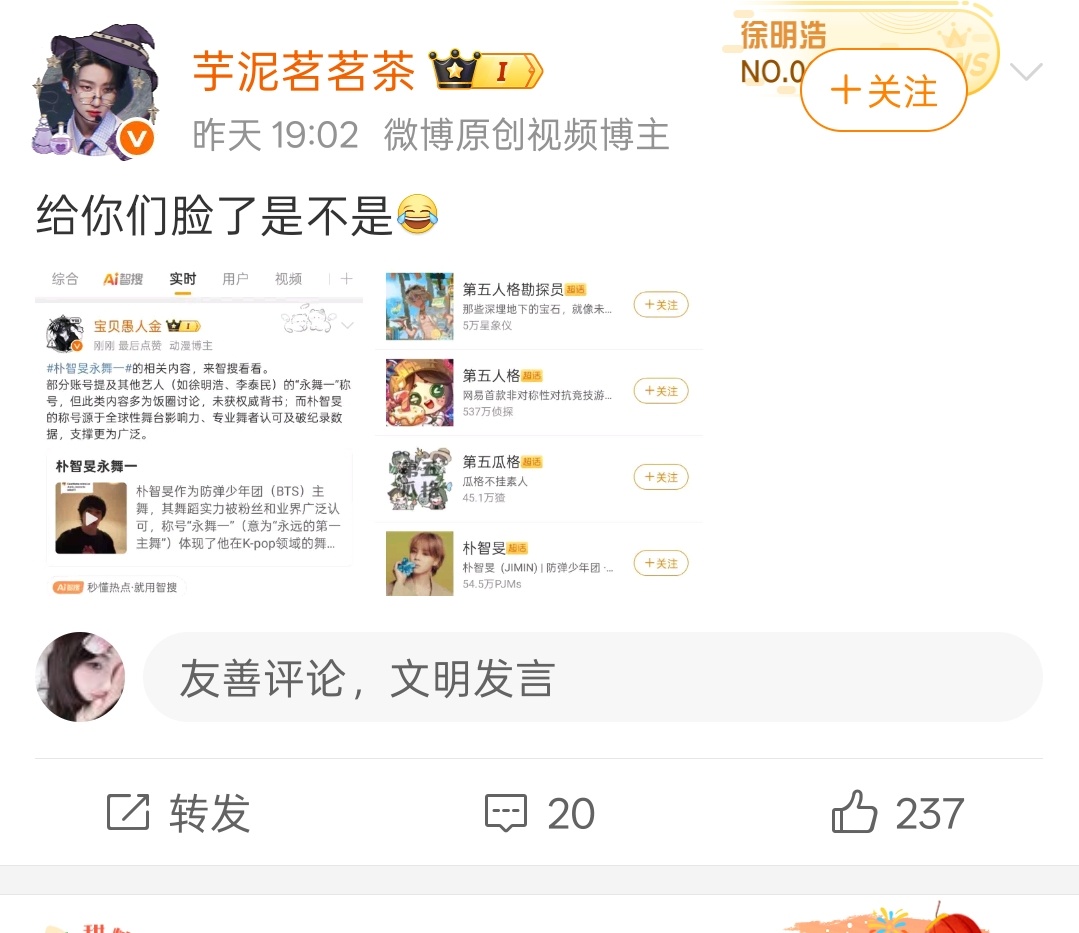Screen dimensions: 1079x933
Task: Open the left search-results screenshot image
Action: [199, 433]
